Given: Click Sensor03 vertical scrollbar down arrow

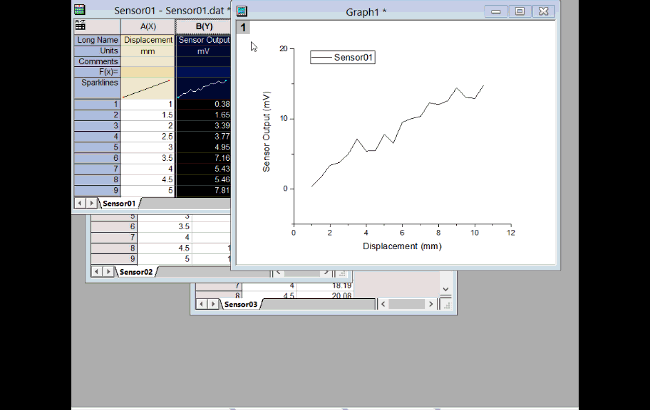Looking at the screenshot, I should coord(446,289).
